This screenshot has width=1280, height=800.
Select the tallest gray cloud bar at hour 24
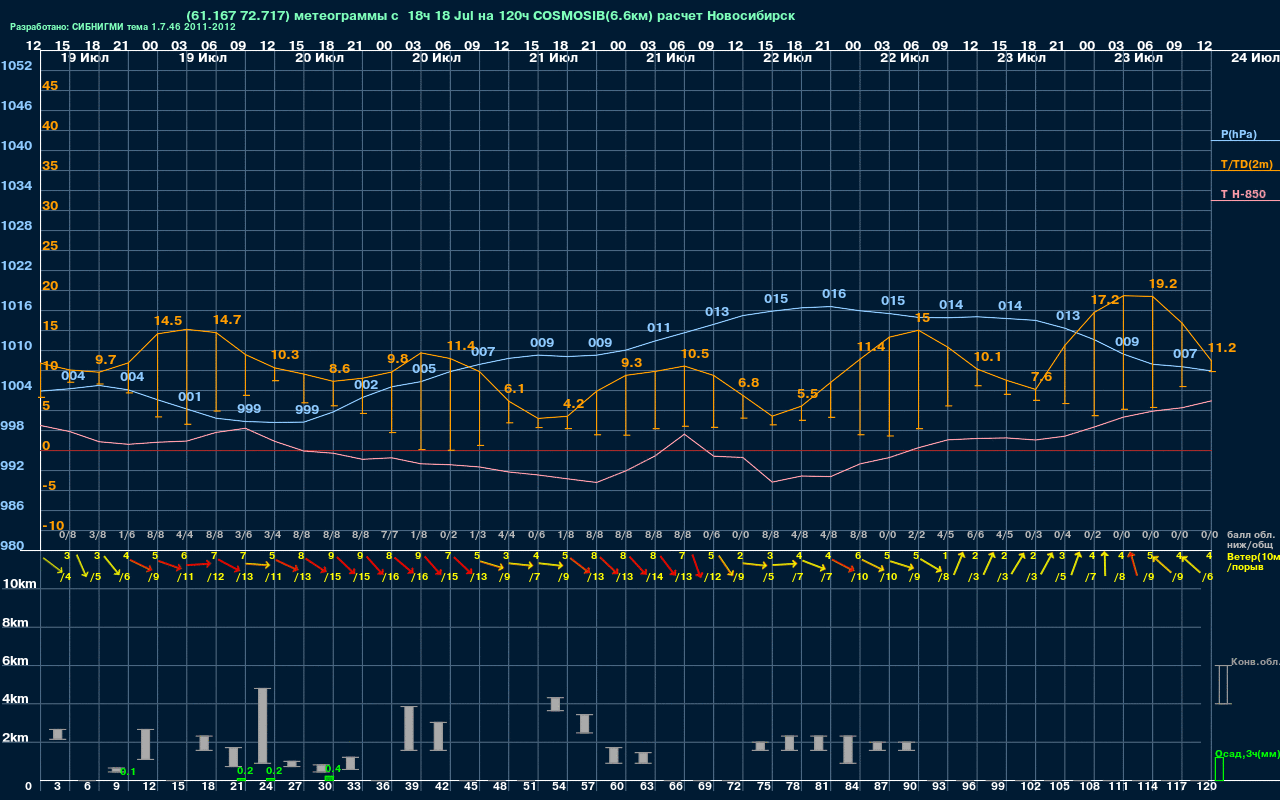[x=263, y=726]
